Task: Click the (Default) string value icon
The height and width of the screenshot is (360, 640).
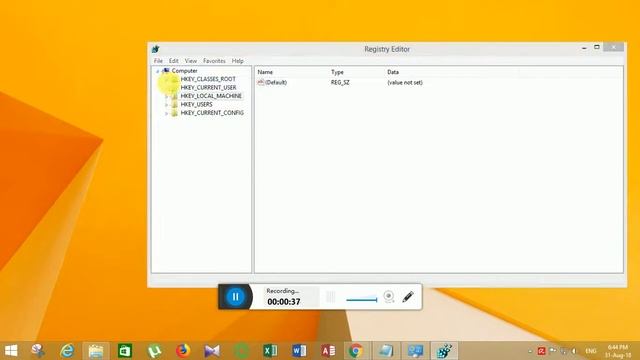Action: pos(261,82)
